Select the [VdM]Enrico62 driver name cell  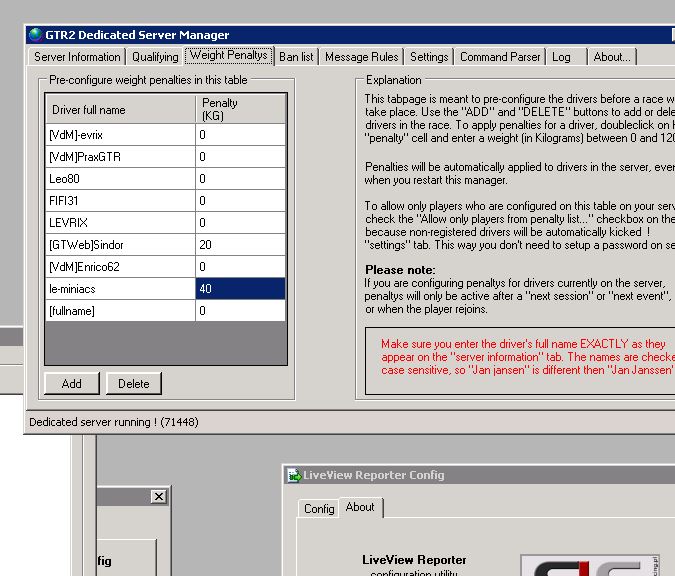120,267
